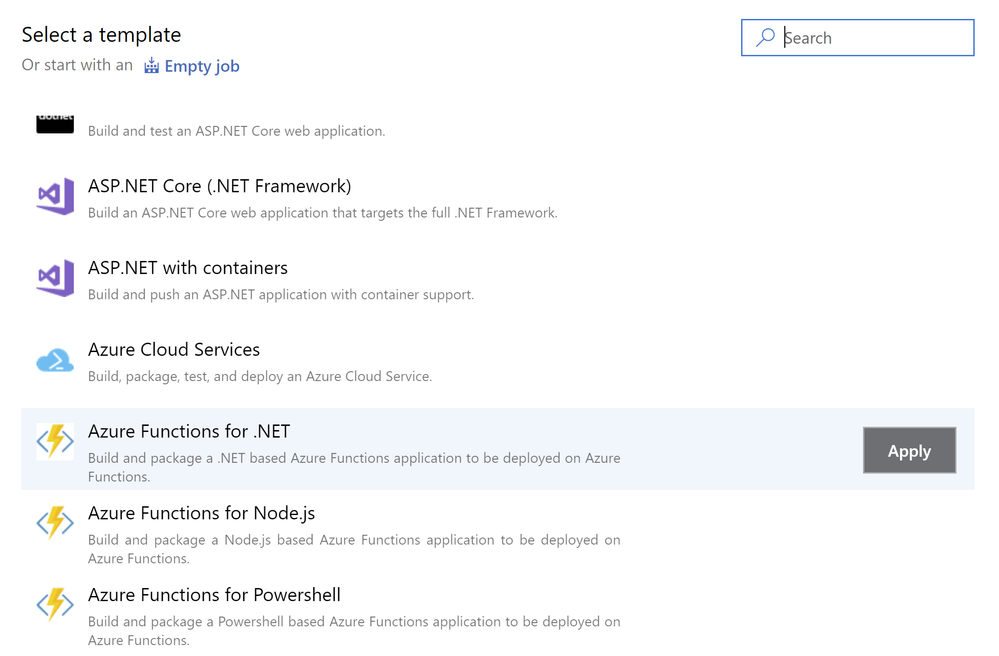999x656 pixels.
Task: Click the ASP.NET Core web application description
Action: (236, 131)
